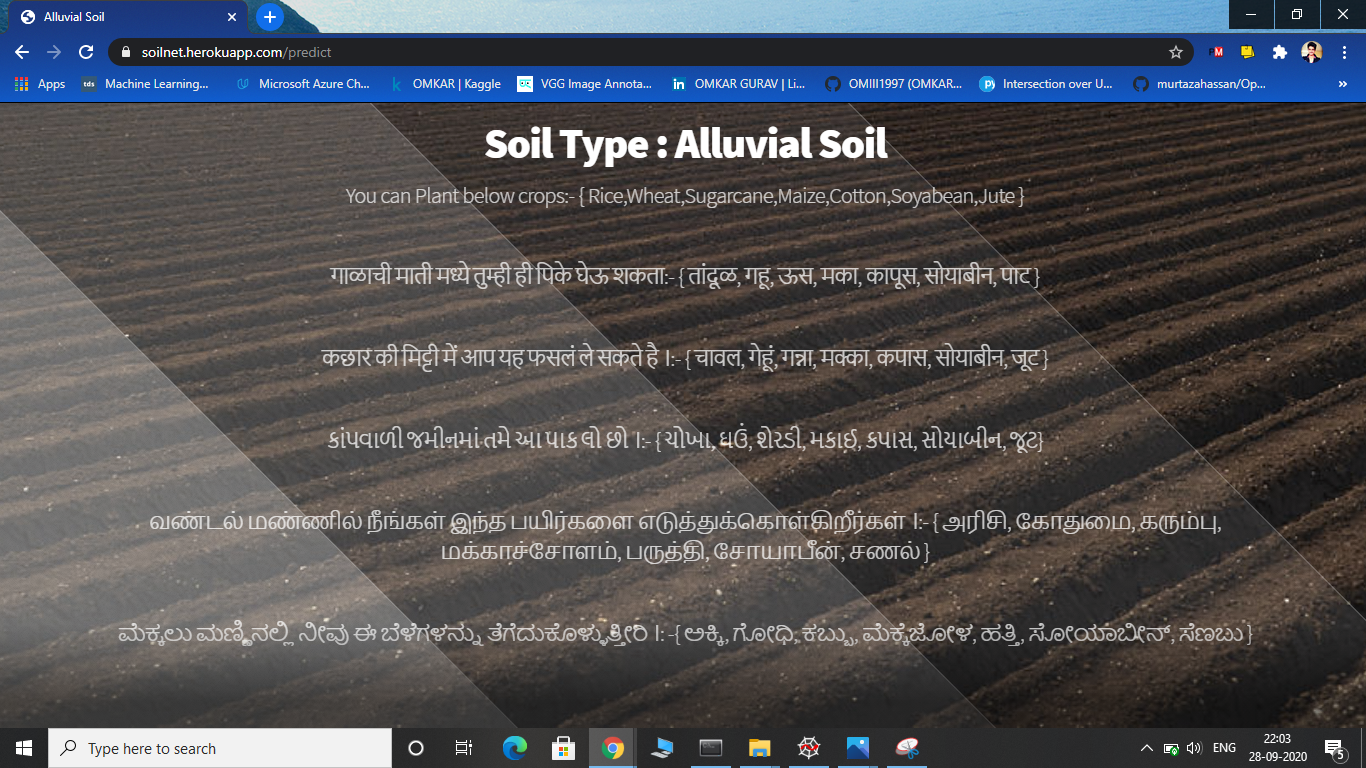The image size is (1366, 768).
Task: Open the Intersection over Union bookmark
Action: [x=1046, y=84]
